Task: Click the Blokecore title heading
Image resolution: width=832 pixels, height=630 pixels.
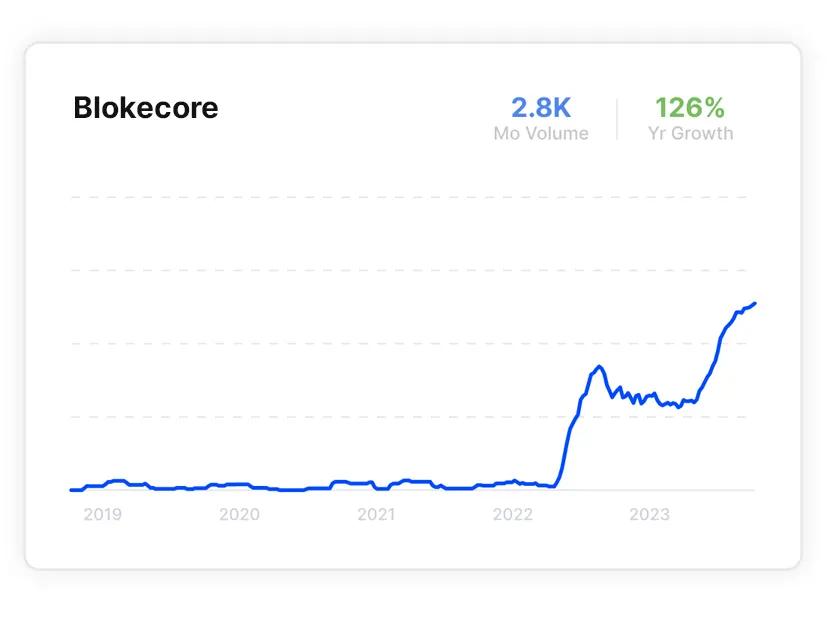Action: tap(145, 108)
